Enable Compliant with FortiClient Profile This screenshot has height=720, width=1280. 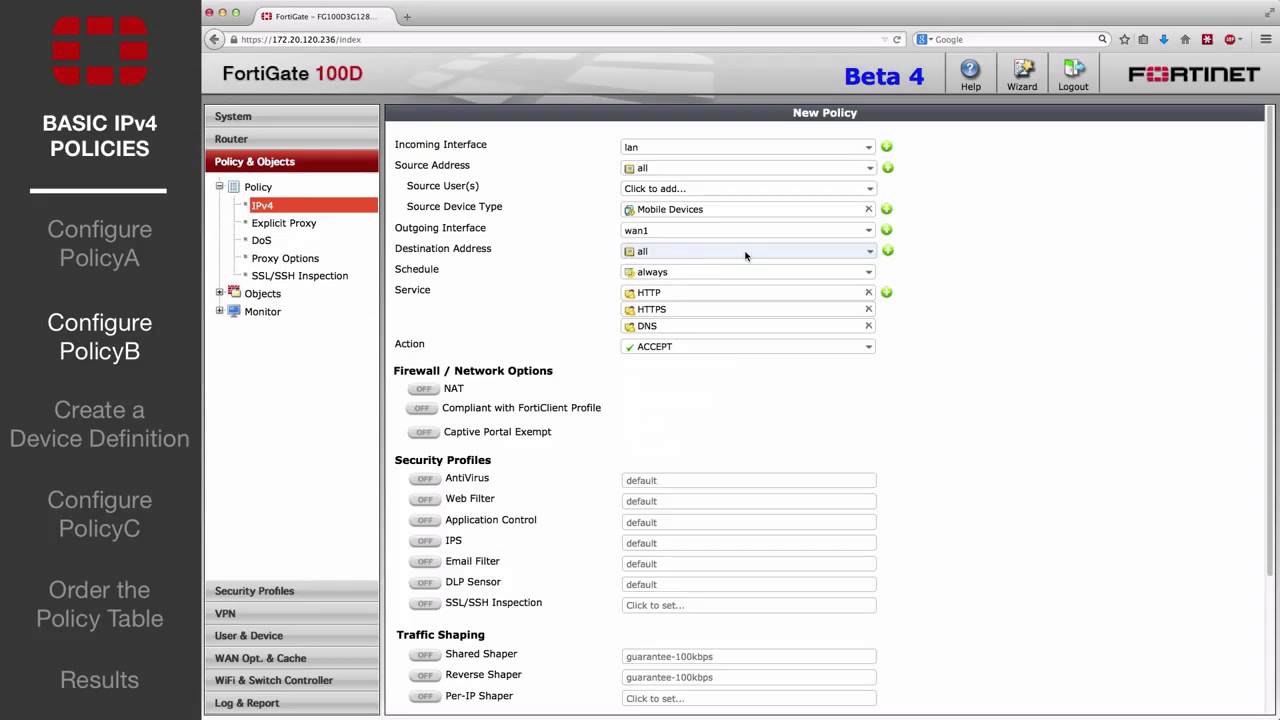421,409
